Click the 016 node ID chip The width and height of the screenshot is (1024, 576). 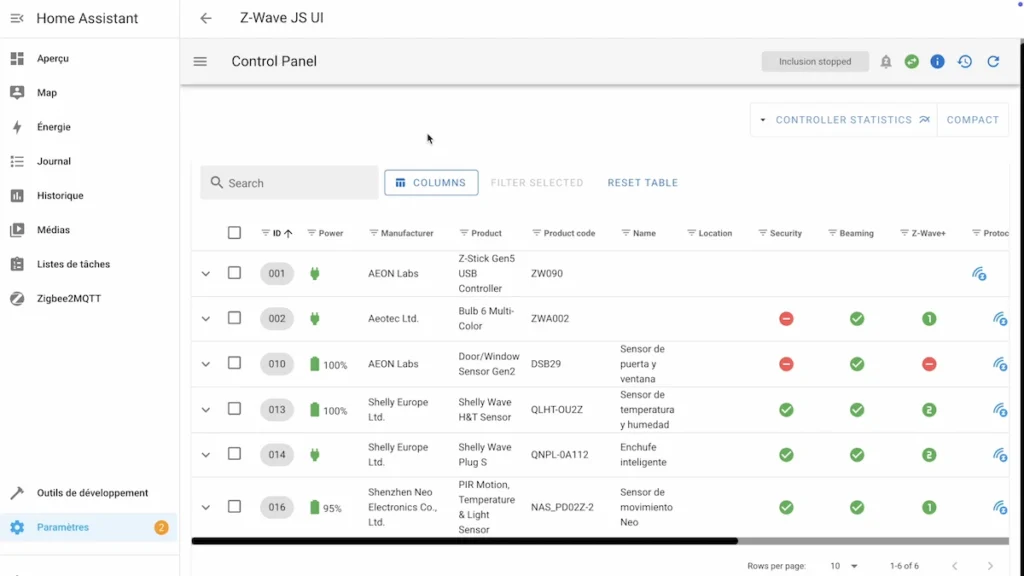coord(277,507)
